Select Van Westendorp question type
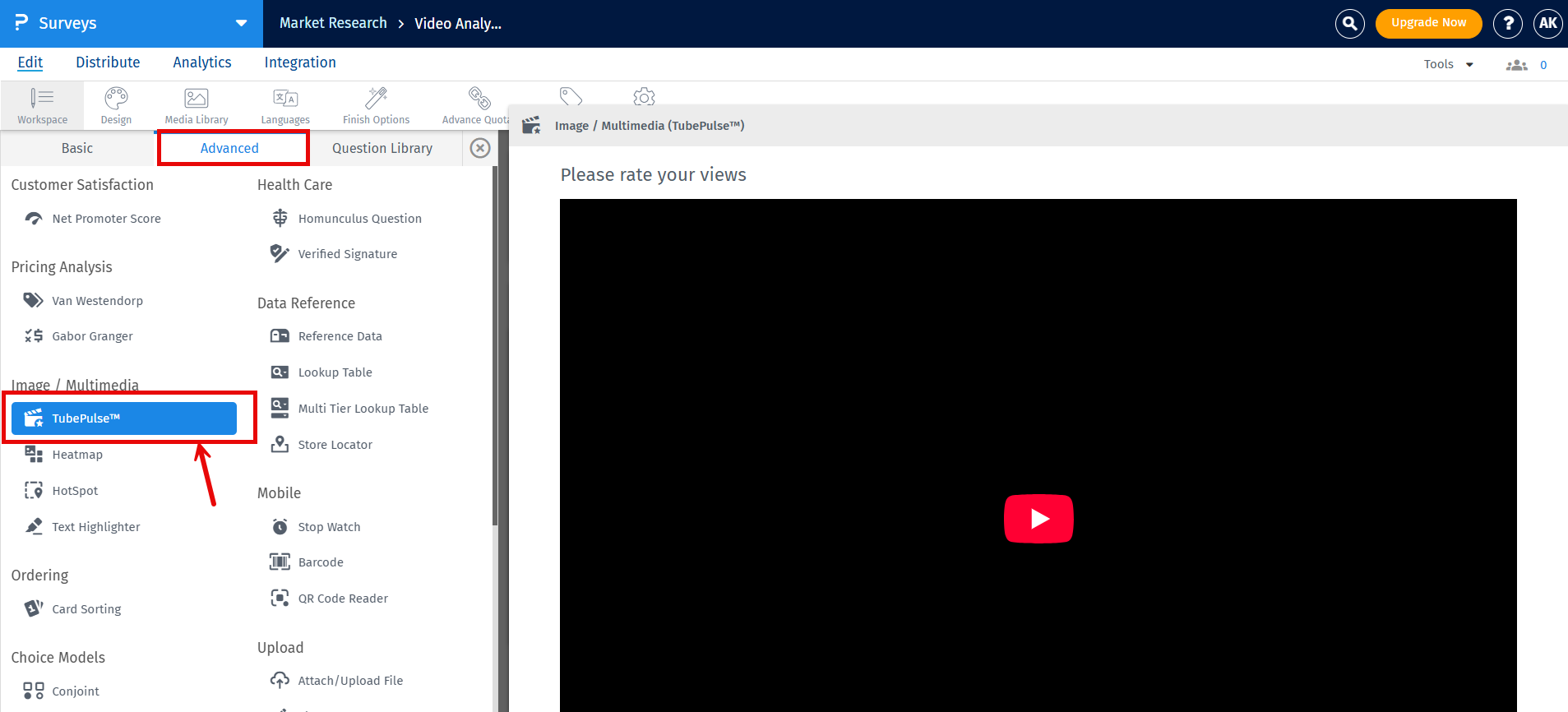The image size is (1568, 712). (97, 301)
